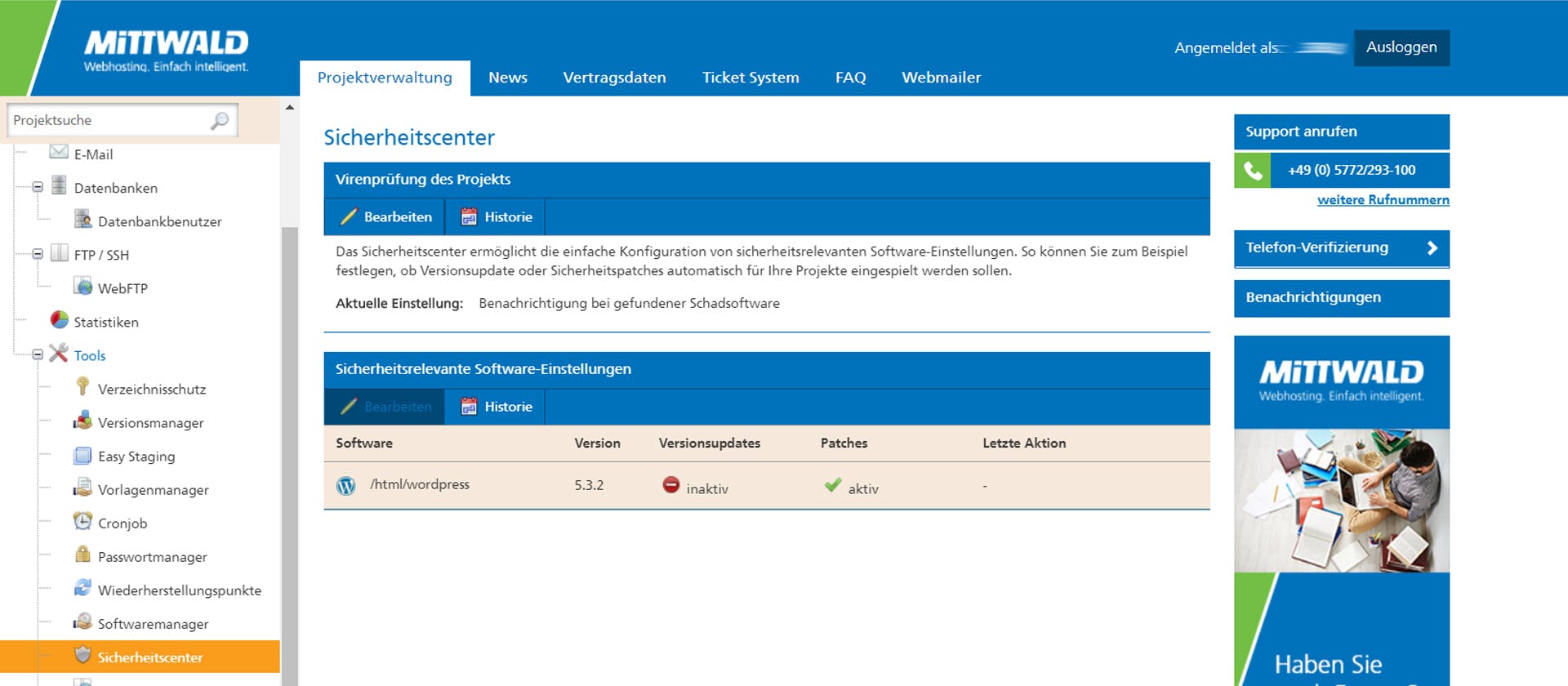This screenshot has height=686, width=1568.
Task: Click the red inaktiv status icon
Action: pyautogui.click(x=671, y=485)
